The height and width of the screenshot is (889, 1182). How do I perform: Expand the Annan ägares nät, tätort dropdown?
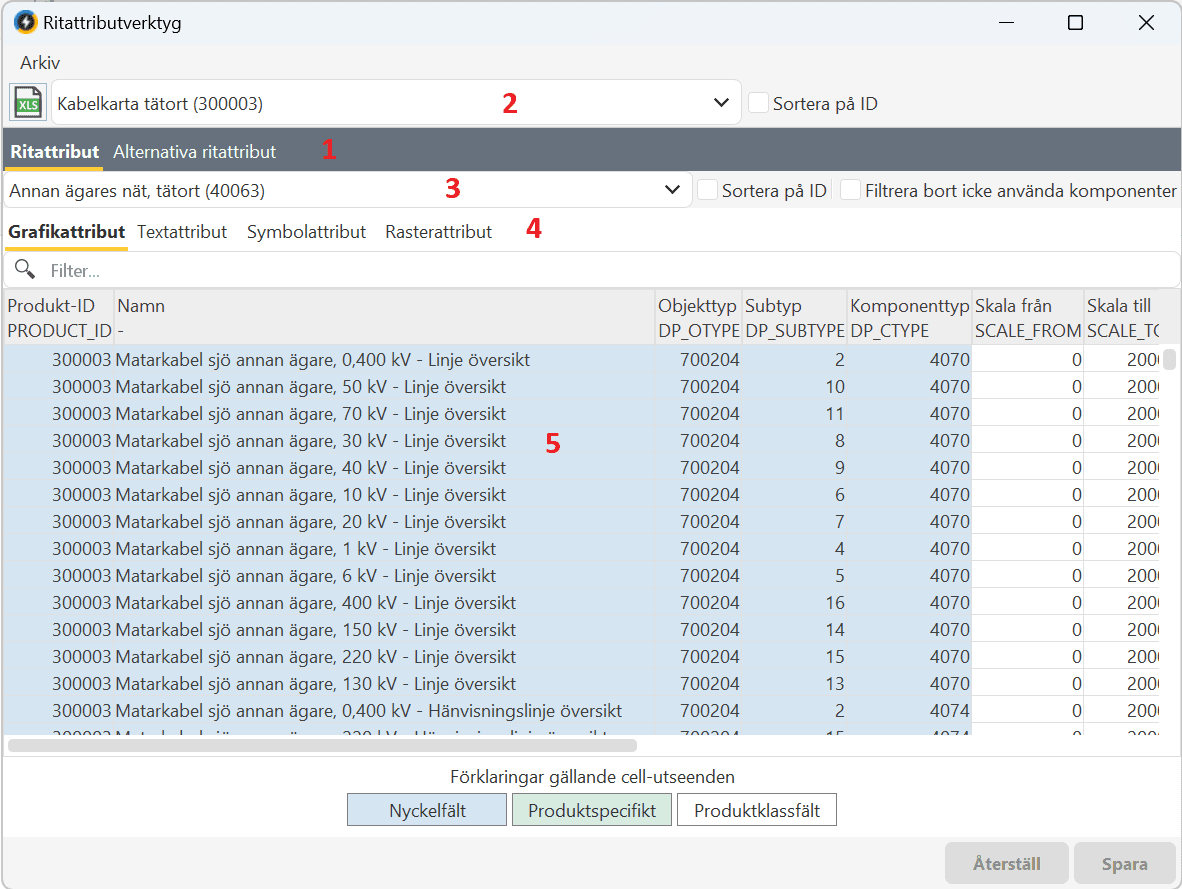[x=671, y=190]
